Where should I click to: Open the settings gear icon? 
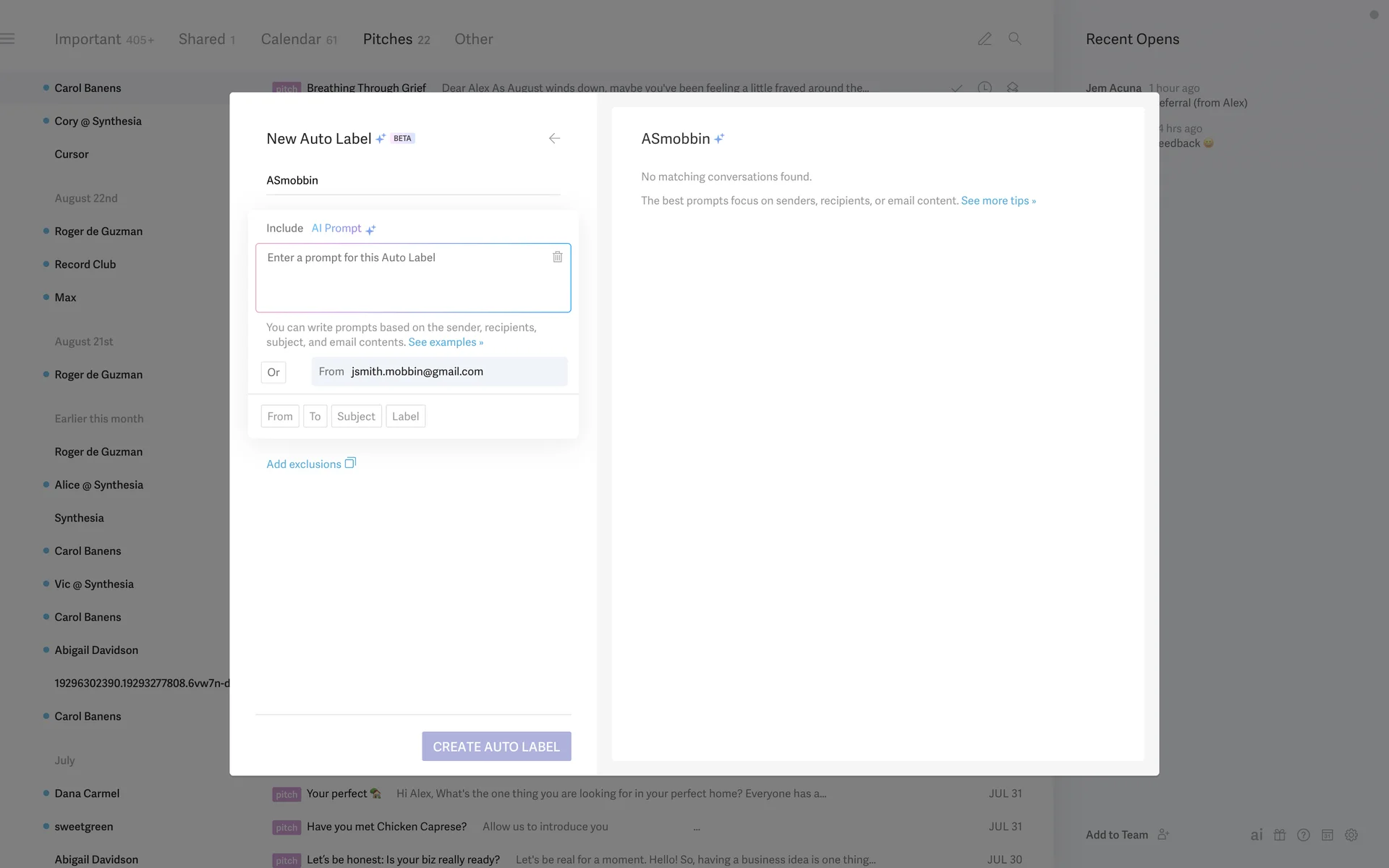(x=1351, y=835)
